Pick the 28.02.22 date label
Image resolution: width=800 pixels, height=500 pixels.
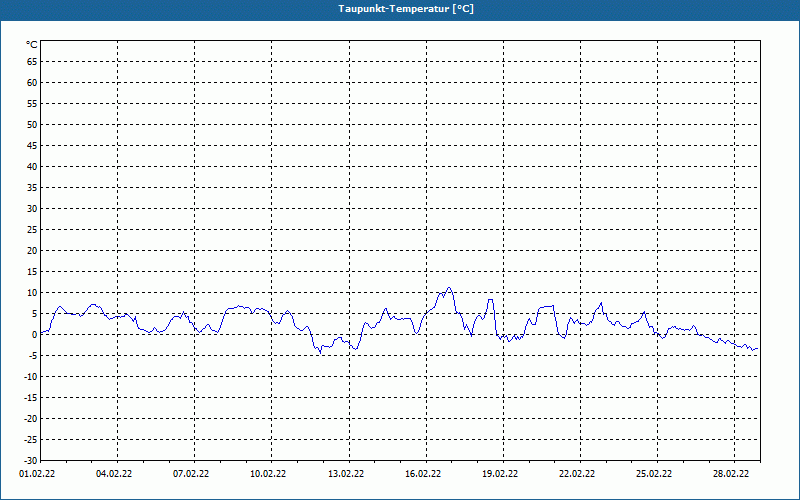coord(731,474)
